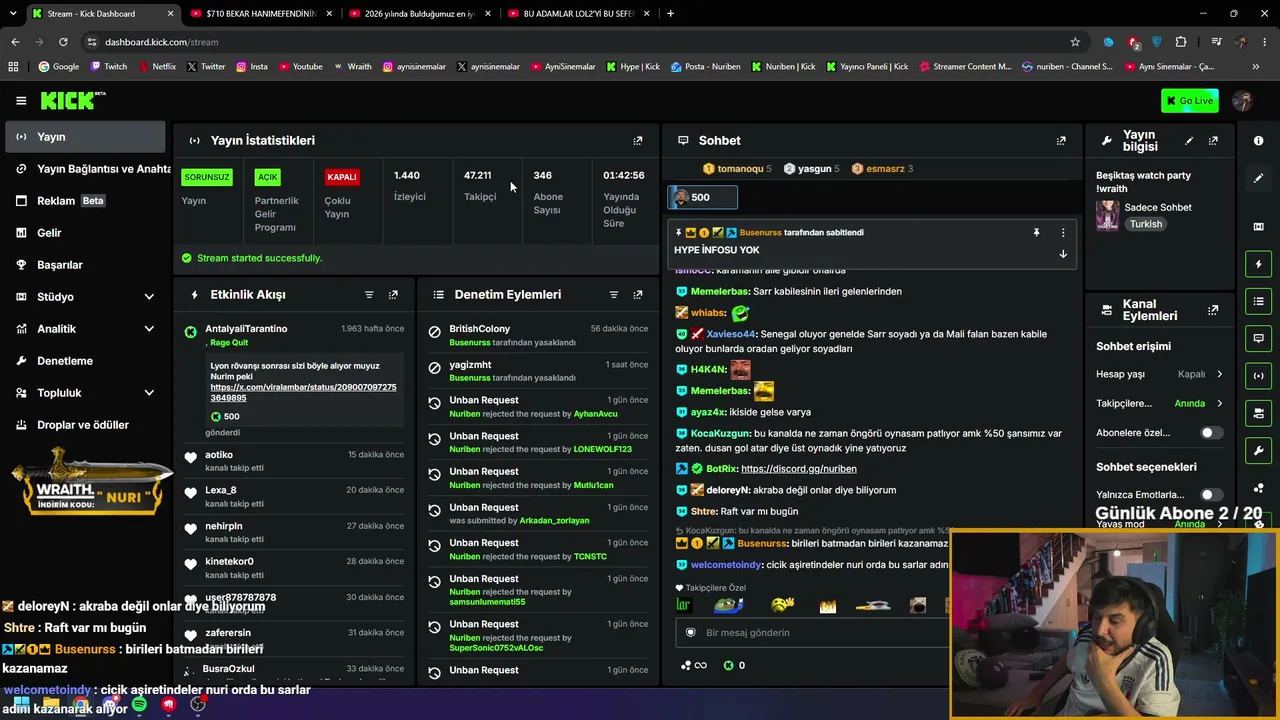The image size is (1280, 720).
Task: Pop out the Yayın bilgisi panel
Action: pyautogui.click(x=1213, y=141)
